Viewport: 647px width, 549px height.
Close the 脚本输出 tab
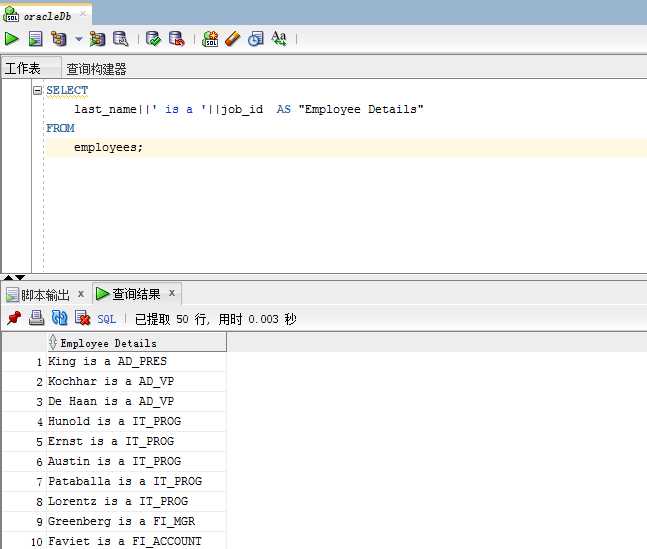pos(81,294)
